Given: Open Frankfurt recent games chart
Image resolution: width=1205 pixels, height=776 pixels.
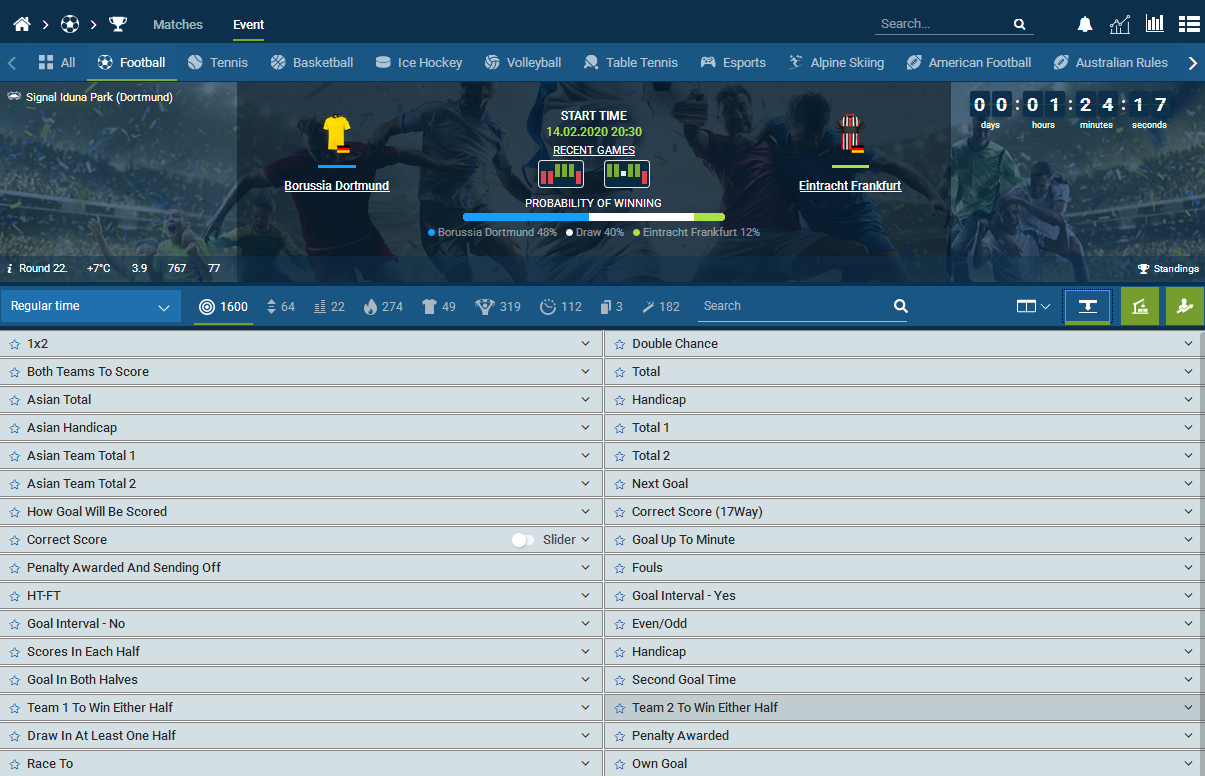Looking at the screenshot, I should coord(627,174).
